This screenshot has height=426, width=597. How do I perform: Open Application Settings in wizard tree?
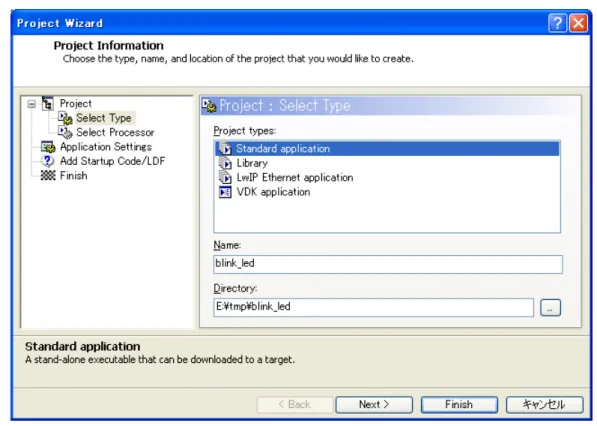pos(106,147)
